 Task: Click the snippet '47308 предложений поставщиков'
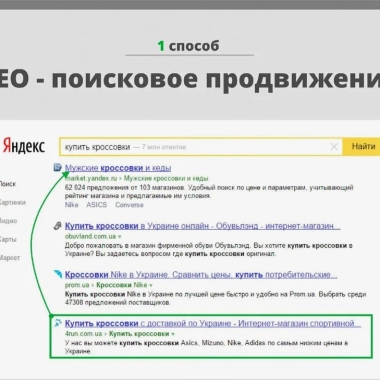coord(118,303)
